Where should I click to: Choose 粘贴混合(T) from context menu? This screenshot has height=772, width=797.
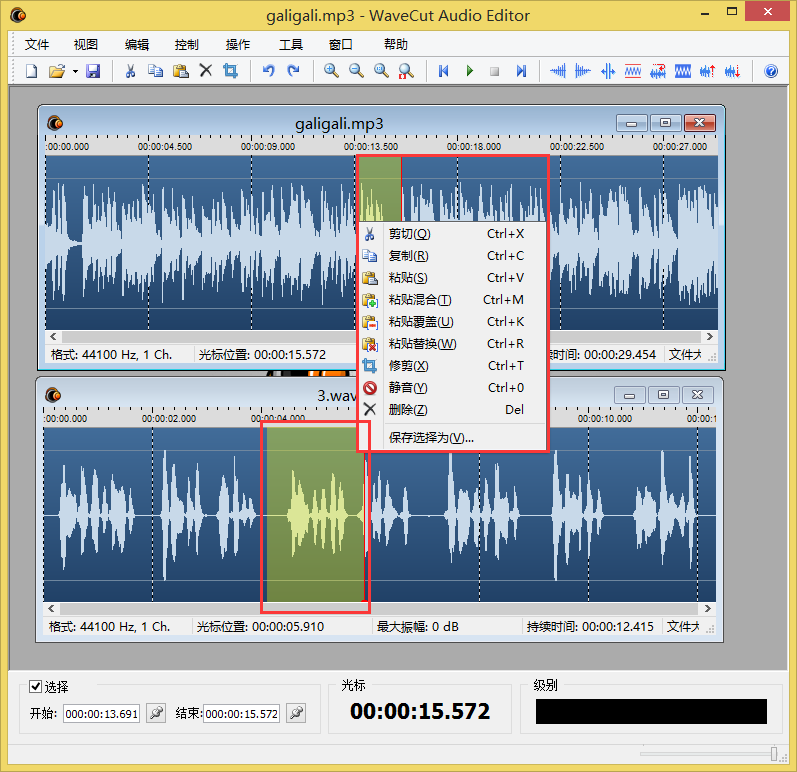[452, 300]
